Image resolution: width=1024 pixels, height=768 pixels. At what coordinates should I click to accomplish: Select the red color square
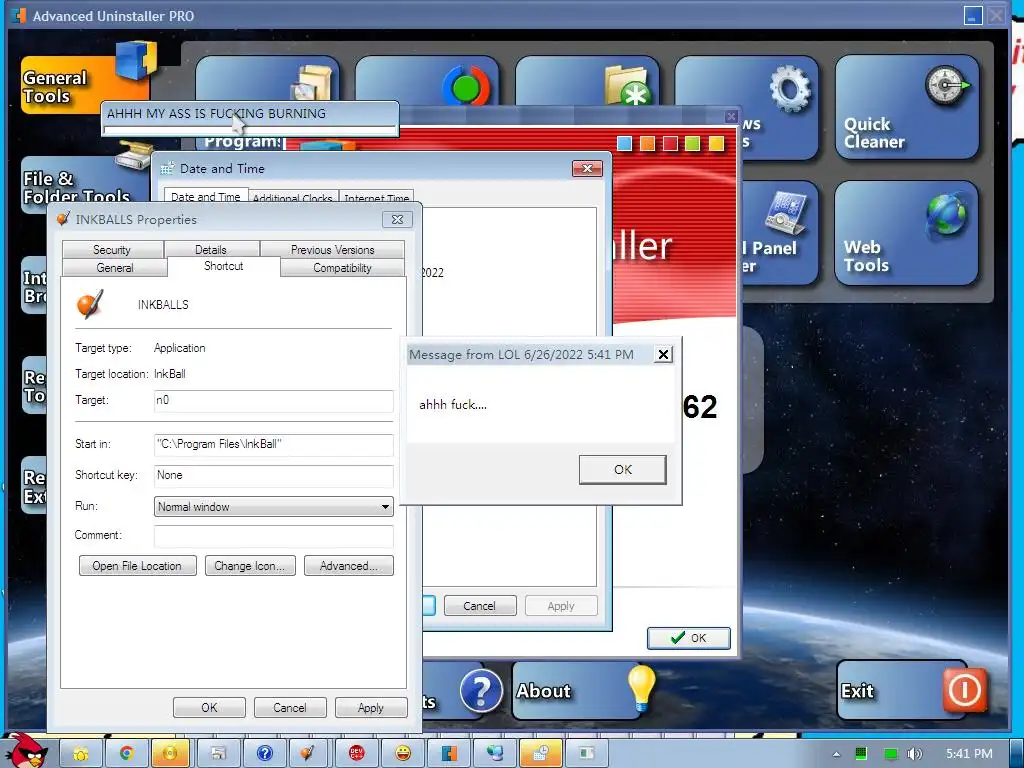point(670,144)
